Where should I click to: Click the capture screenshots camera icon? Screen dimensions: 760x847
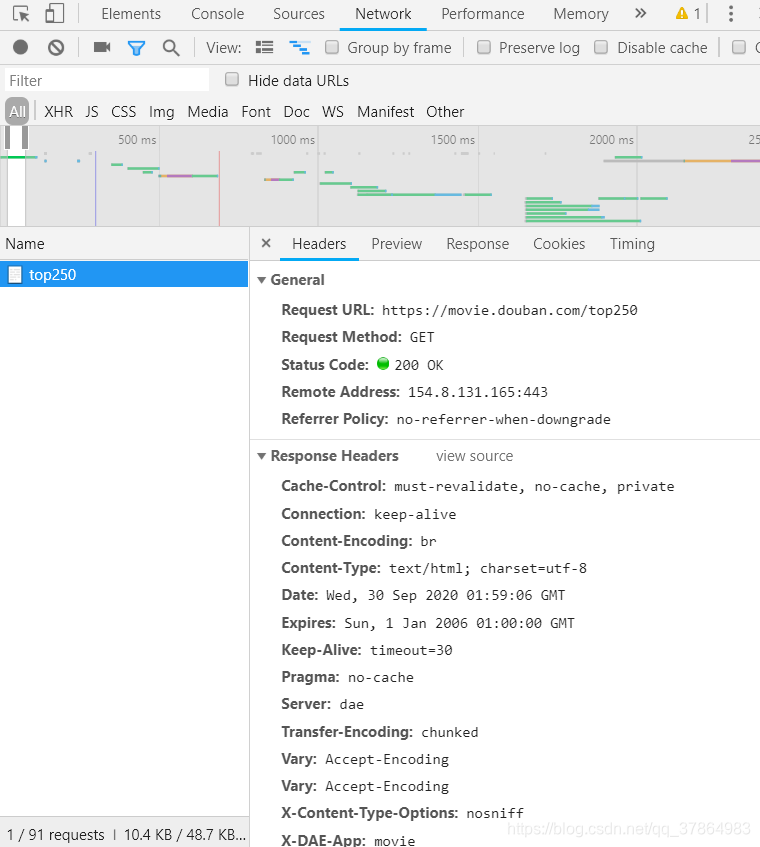(102, 48)
